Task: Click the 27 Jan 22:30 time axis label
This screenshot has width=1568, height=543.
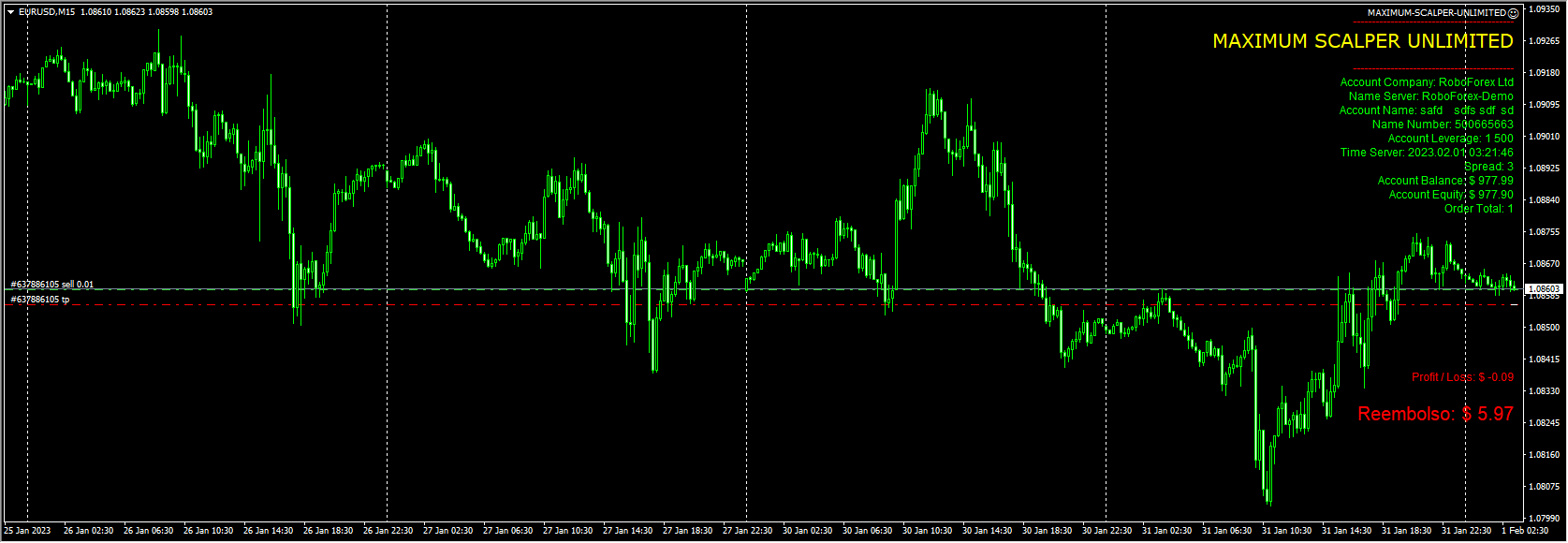Action: [x=747, y=531]
